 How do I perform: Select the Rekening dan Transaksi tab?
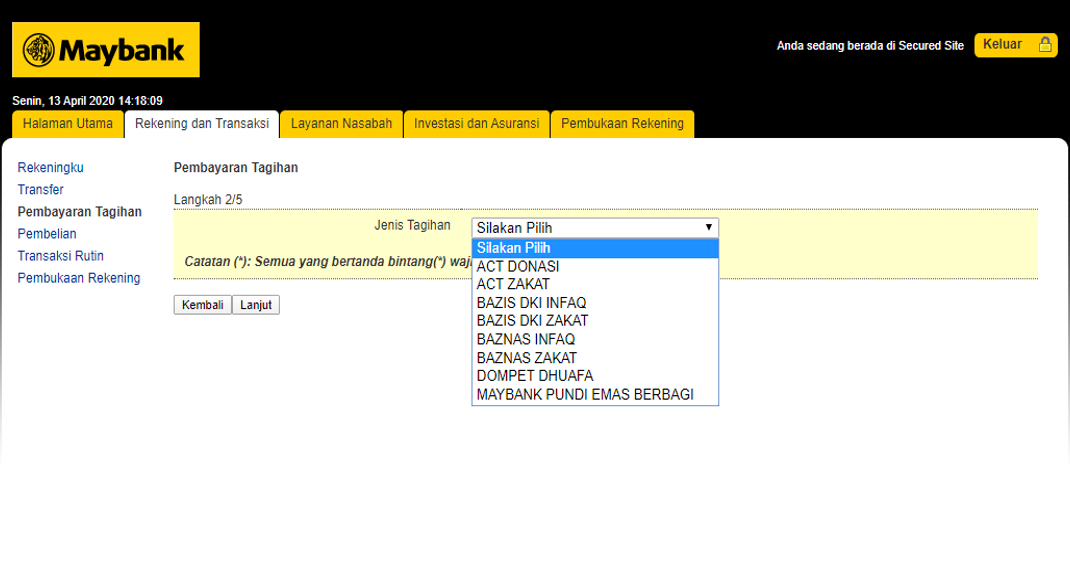(x=202, y=124)
